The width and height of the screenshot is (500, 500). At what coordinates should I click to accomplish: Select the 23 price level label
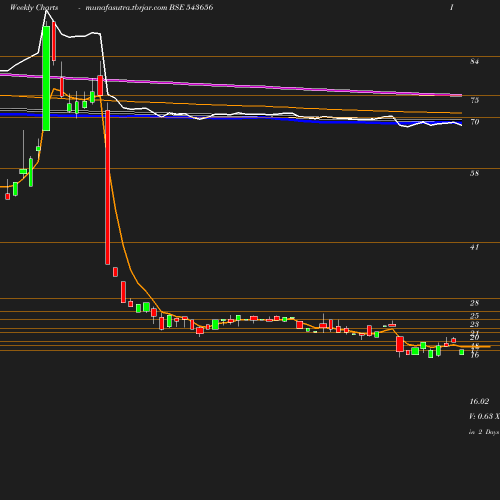[x=474, y=324]
